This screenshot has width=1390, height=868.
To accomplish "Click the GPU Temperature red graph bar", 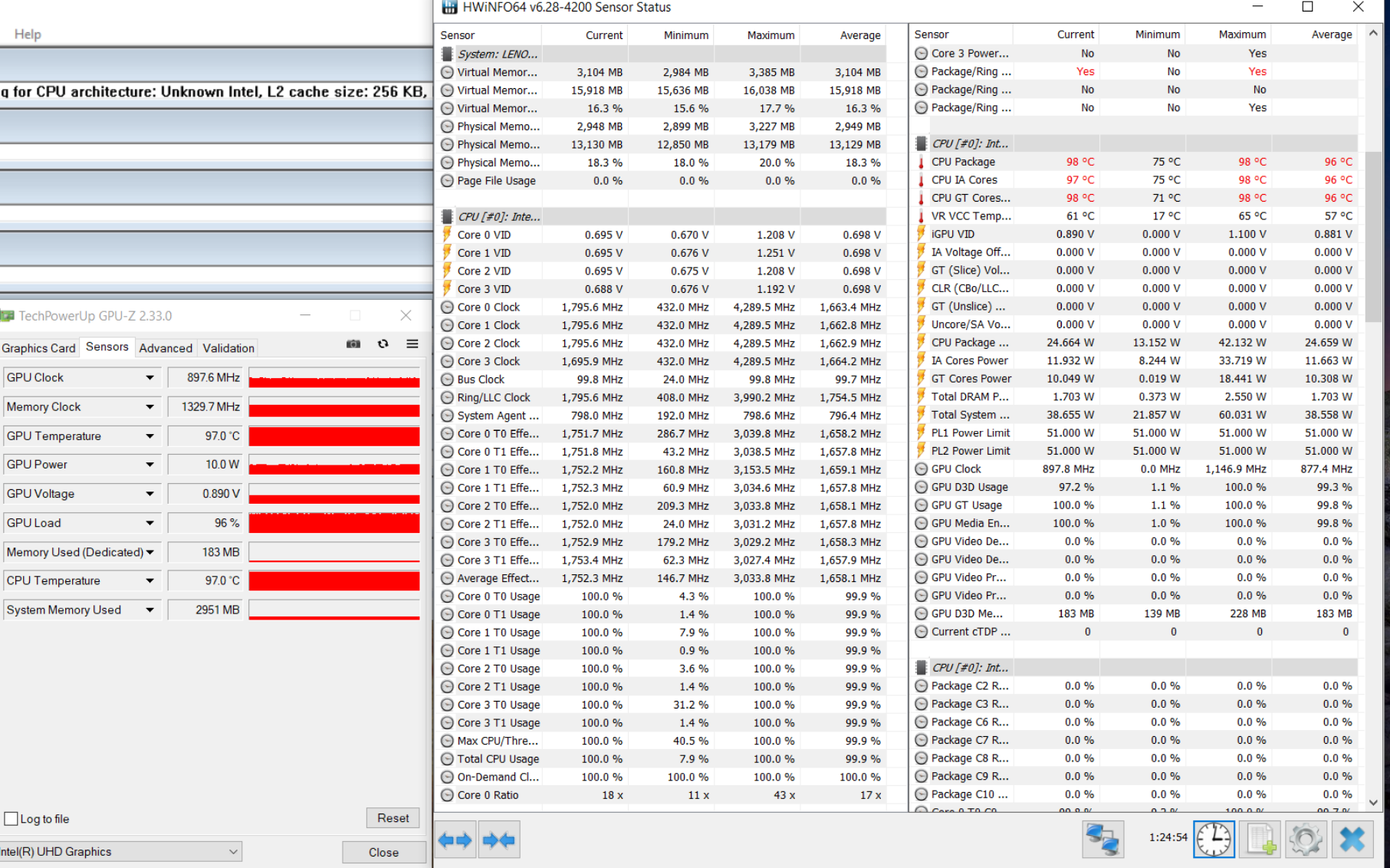I will tap(334, 436).
